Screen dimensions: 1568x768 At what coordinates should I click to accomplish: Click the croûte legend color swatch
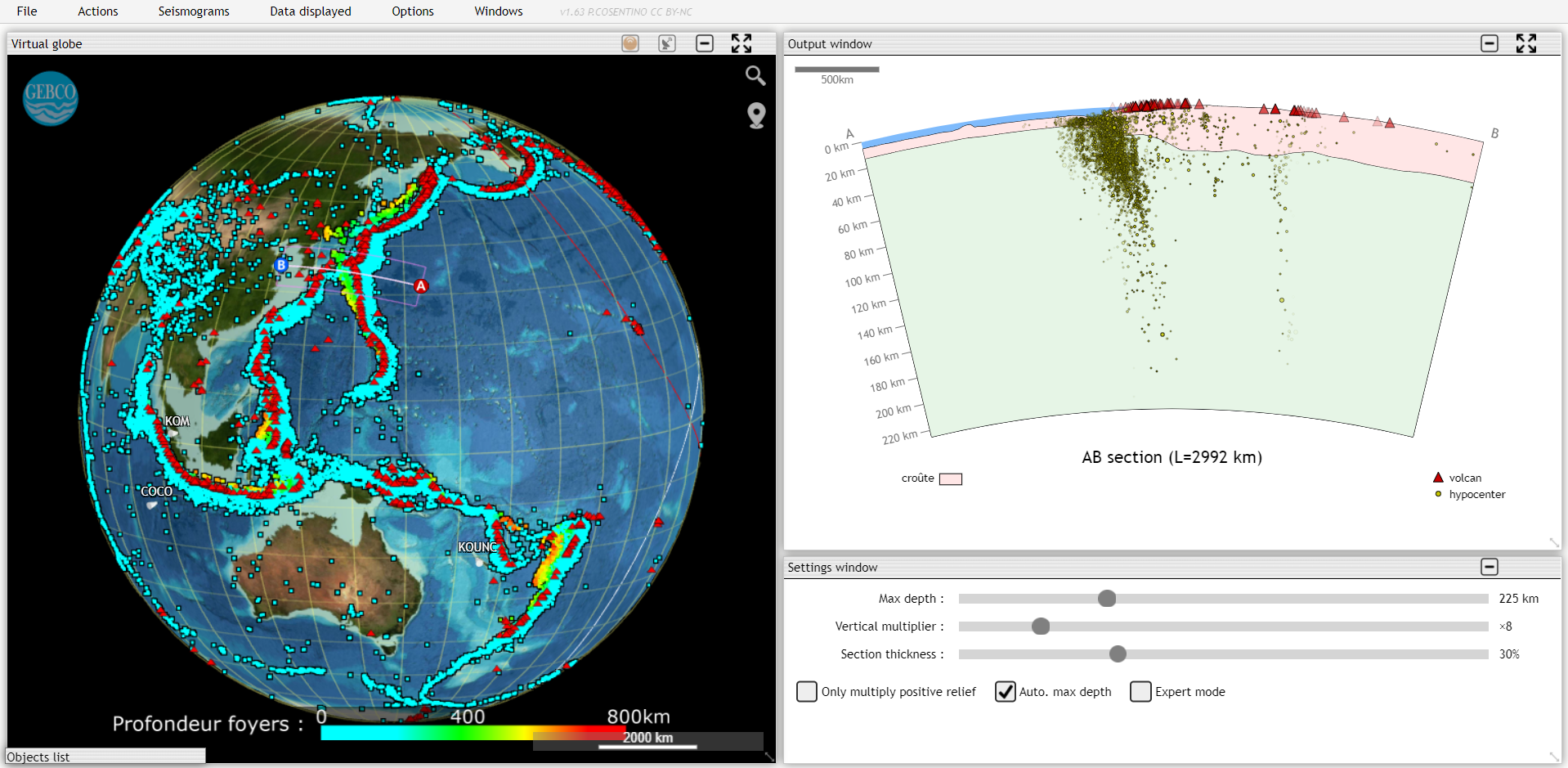click(951, 479)
